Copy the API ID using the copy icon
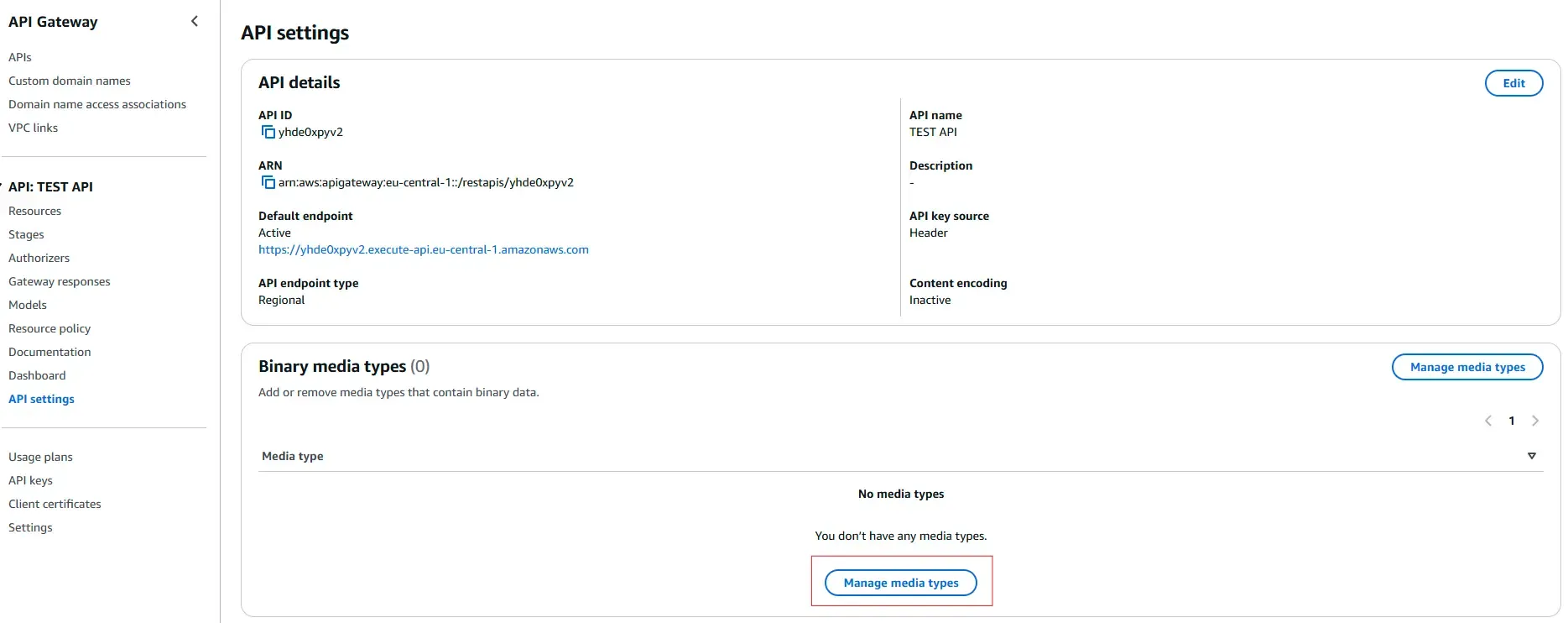The width and height of the screenshot is (1568, 623). tap(267, 132)
